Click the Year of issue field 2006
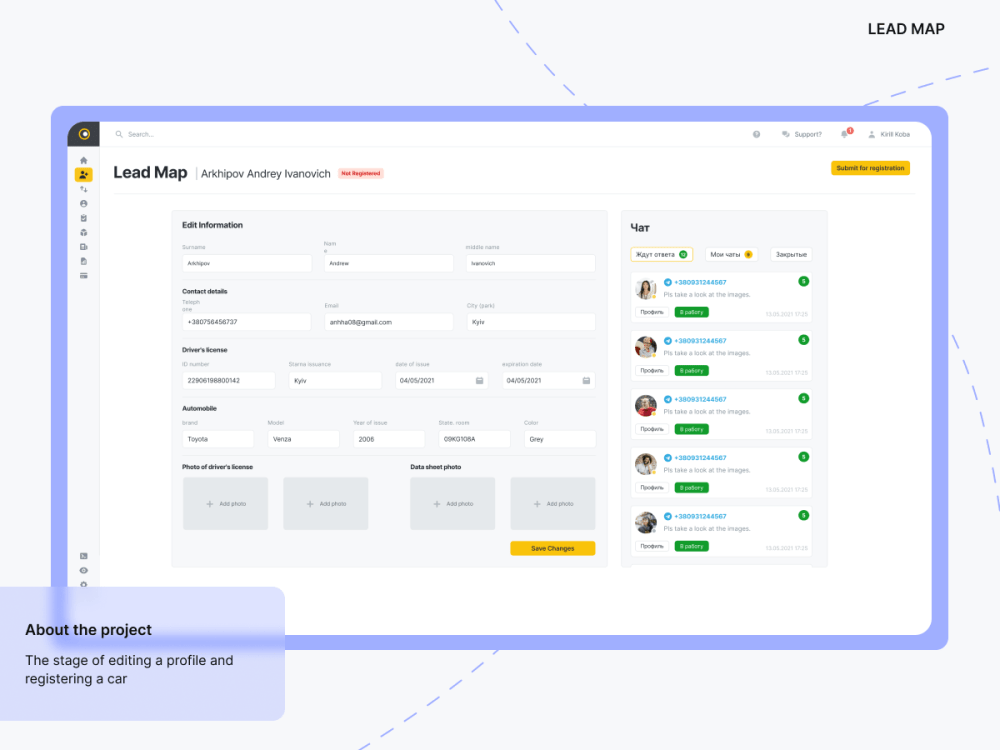This screenshot has width=1000, height=750. tap(389, 439)
